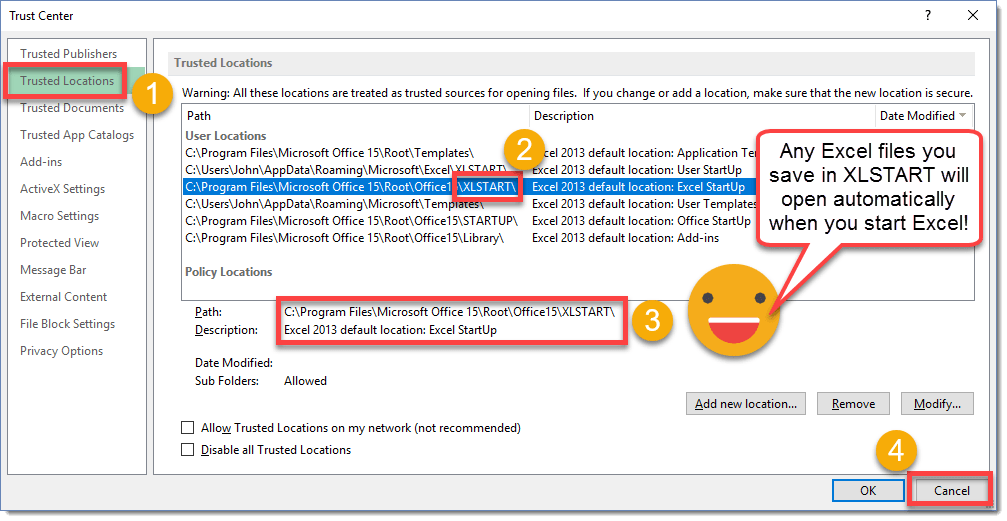
Task: Click the Policy Locations group heading
Action: [229, 272]
